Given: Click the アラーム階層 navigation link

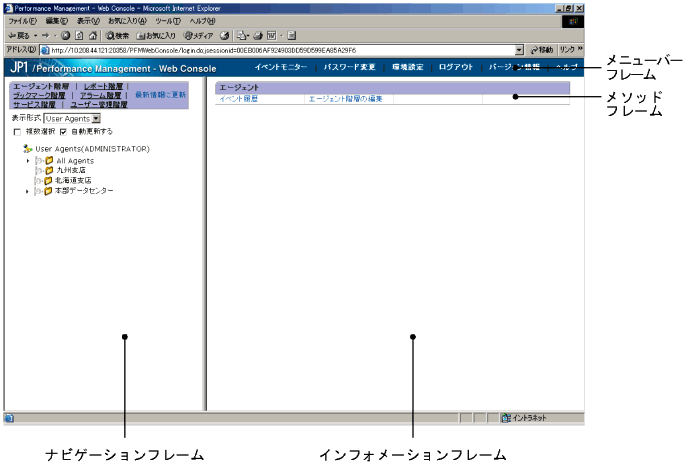Looking at the screenshot, I should coord(100,95).
